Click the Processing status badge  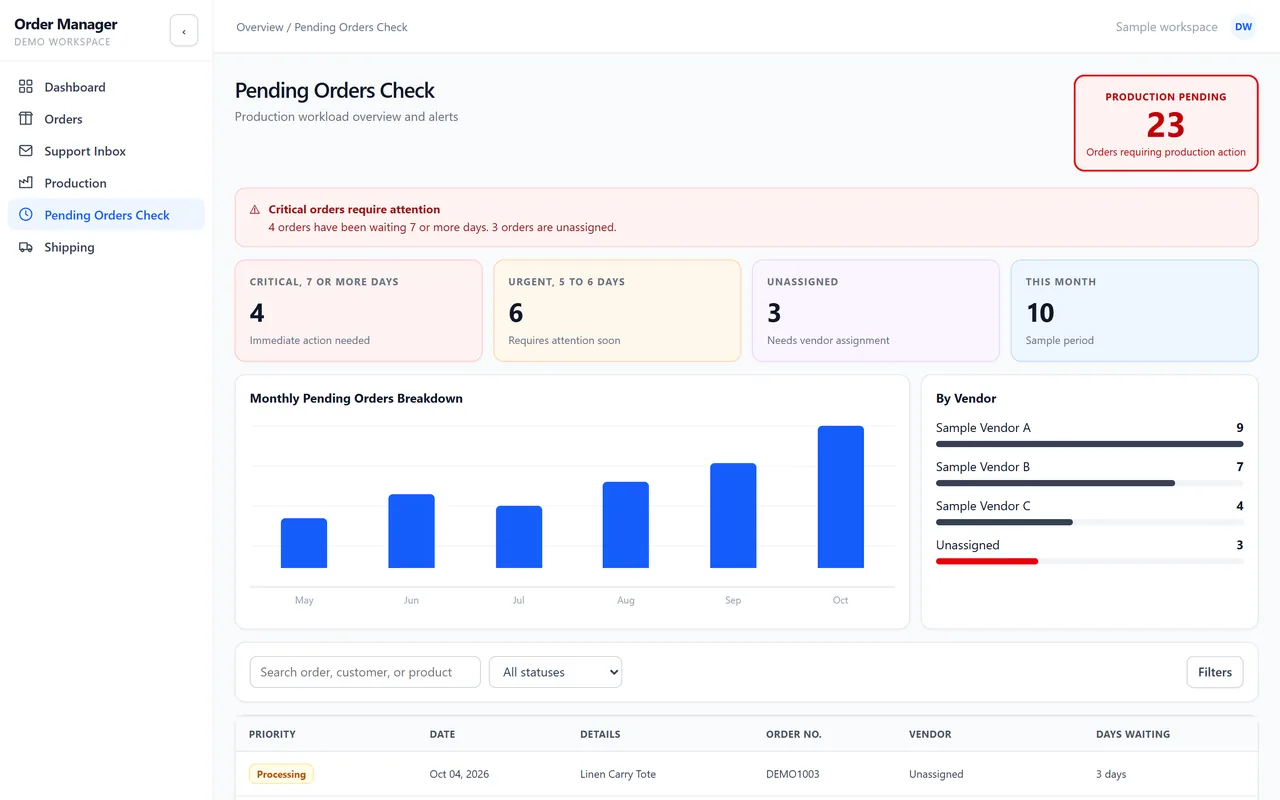pyautogui.click(x=281, y=774)
